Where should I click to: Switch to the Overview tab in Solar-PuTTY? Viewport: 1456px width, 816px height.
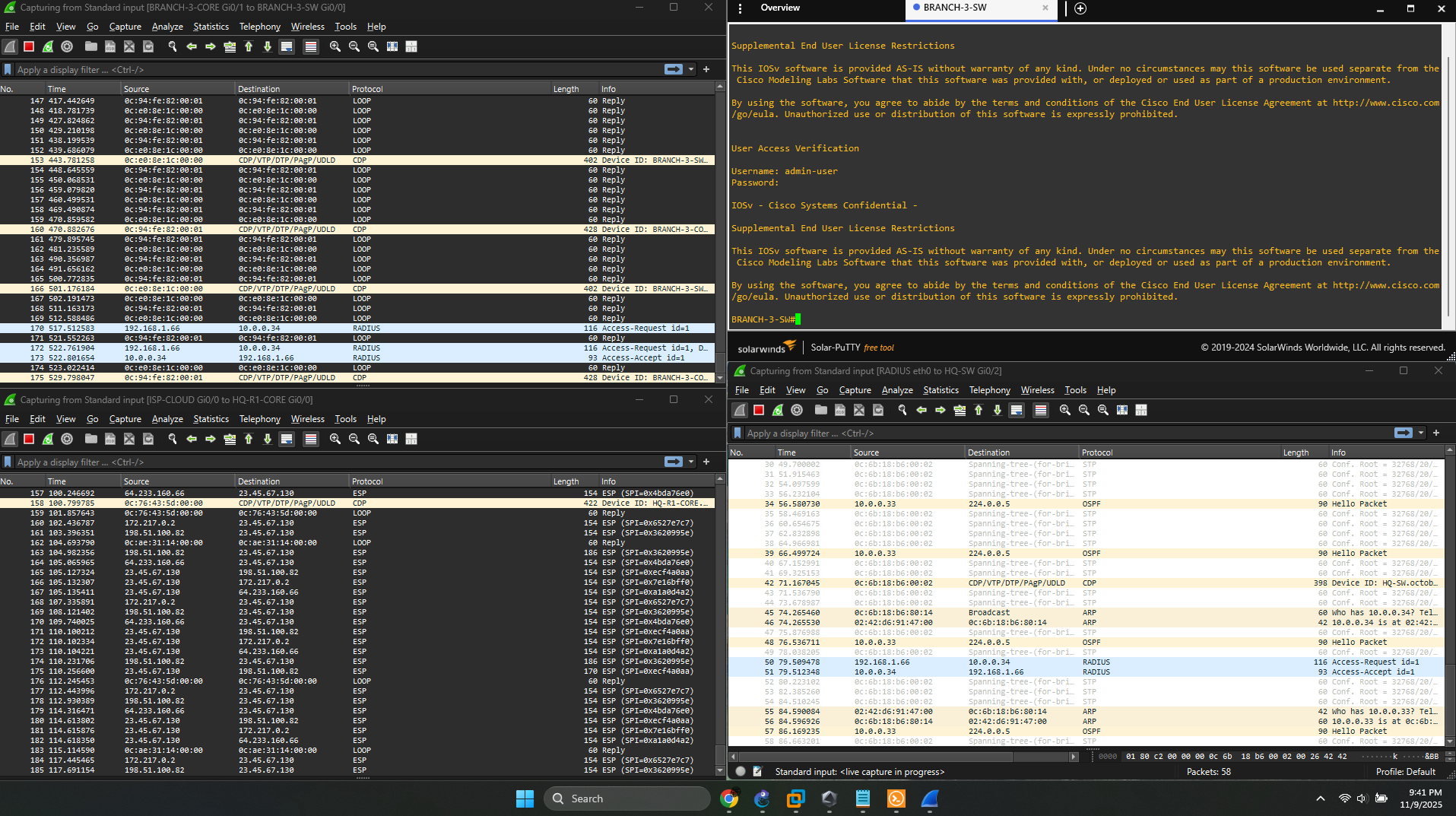point(780,8)
